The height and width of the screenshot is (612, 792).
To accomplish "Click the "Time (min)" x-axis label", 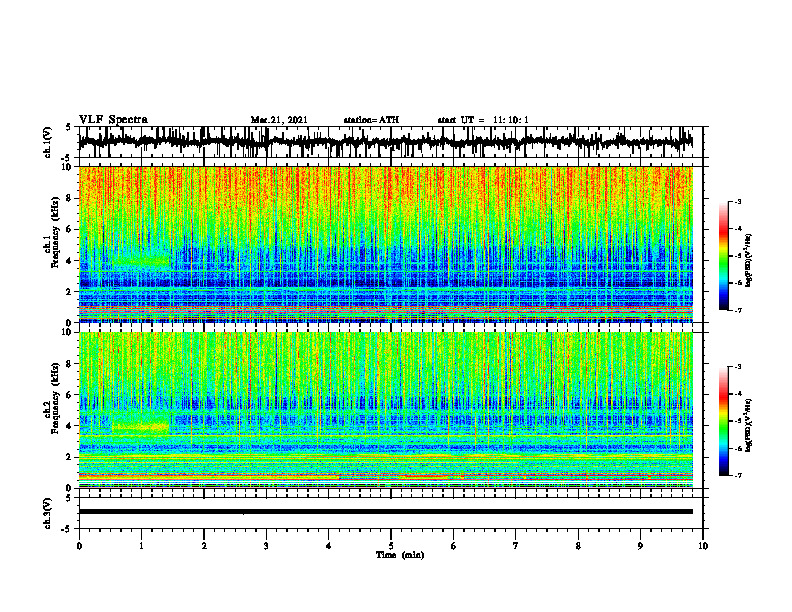I will coord(400,555).
